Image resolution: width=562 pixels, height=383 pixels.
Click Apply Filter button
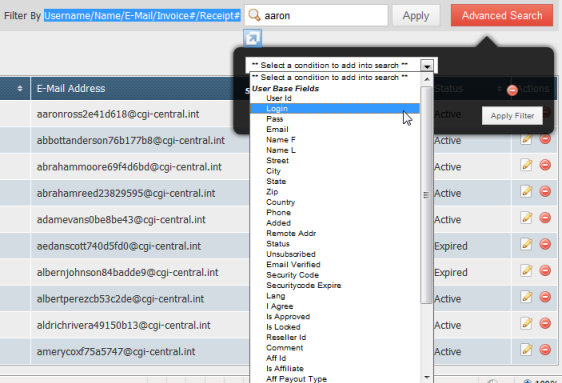pos(512,116)
